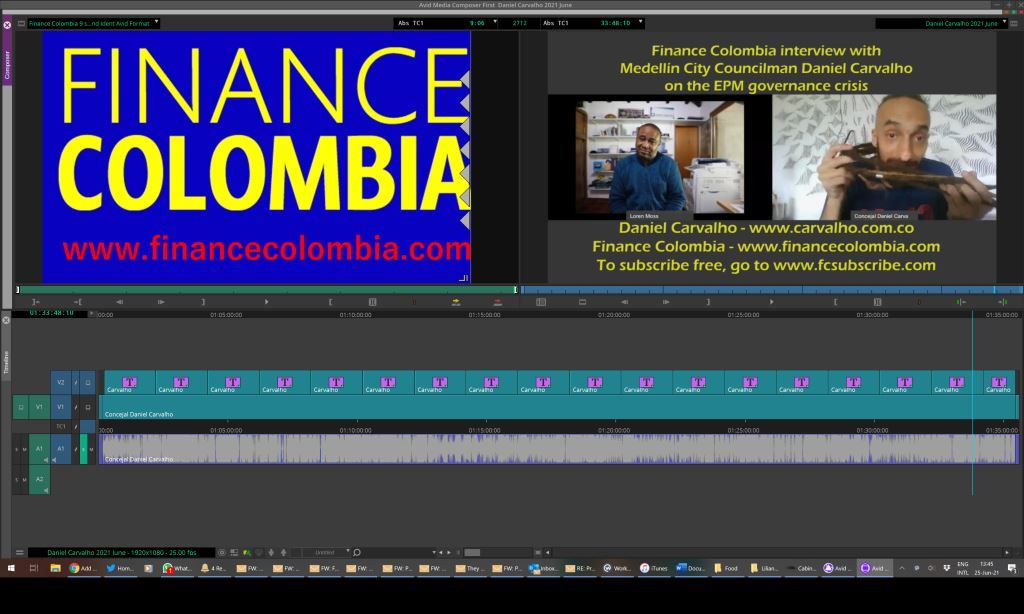Open source monitor timecode display dropdown

(495, 23)
